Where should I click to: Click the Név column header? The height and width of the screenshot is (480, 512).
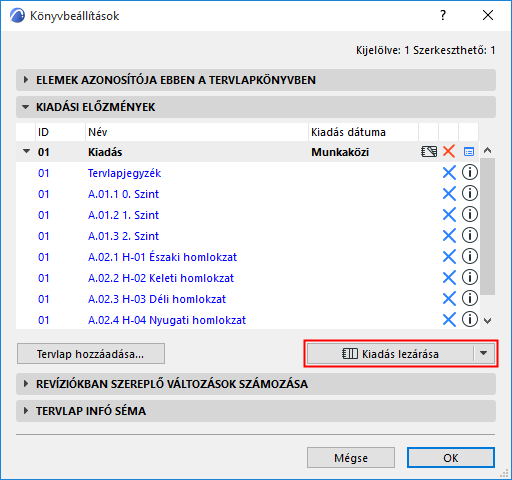click(x=197, y=132)
